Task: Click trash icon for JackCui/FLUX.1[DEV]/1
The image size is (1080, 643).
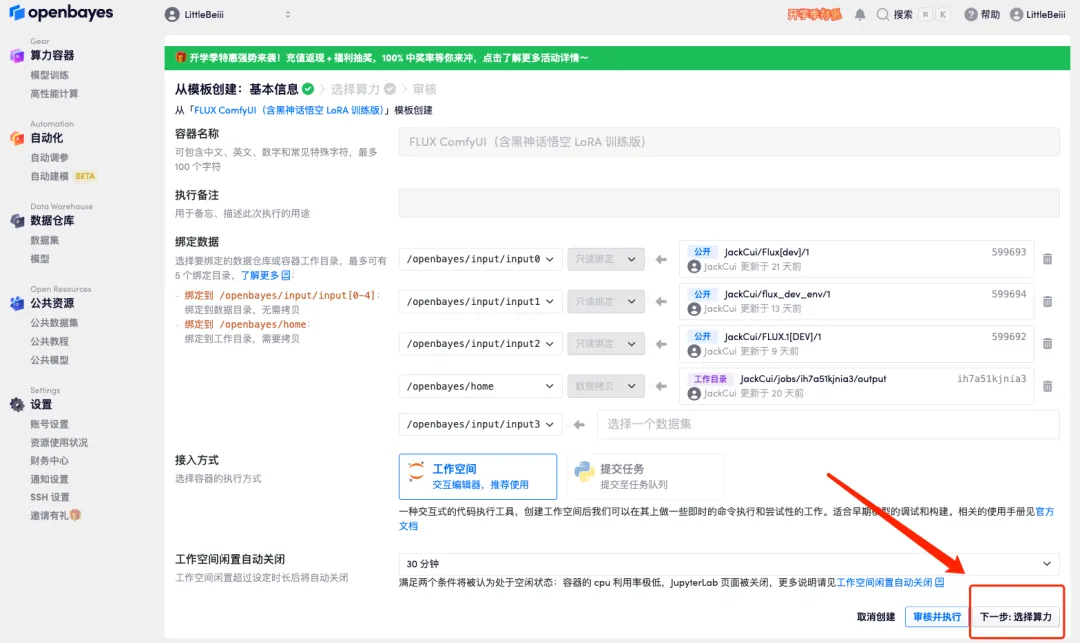Action: (1047, 343)
